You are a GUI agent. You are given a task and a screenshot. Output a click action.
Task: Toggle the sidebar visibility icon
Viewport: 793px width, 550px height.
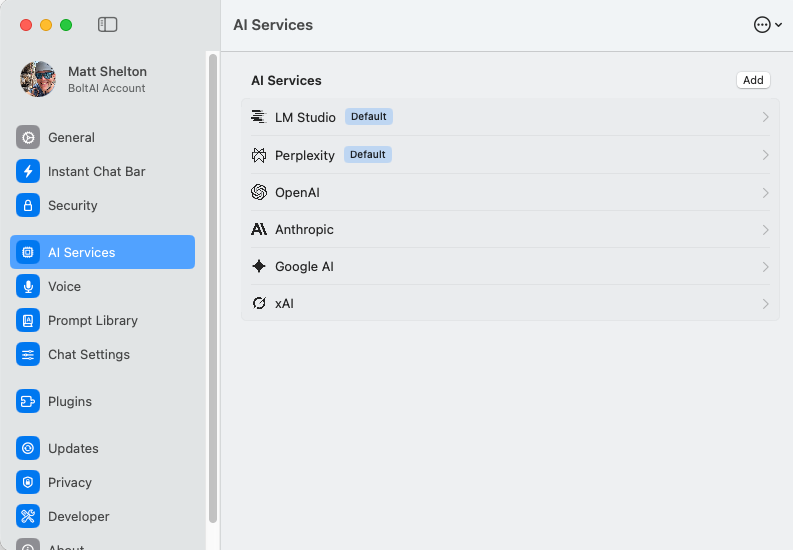pyautogui.click(x=107, y=24)
